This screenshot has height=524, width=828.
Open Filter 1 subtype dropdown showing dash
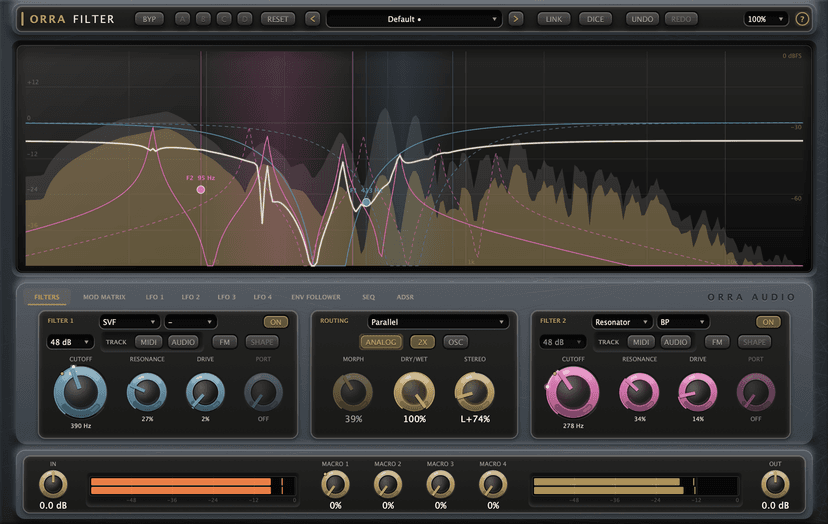coord(191,322)
